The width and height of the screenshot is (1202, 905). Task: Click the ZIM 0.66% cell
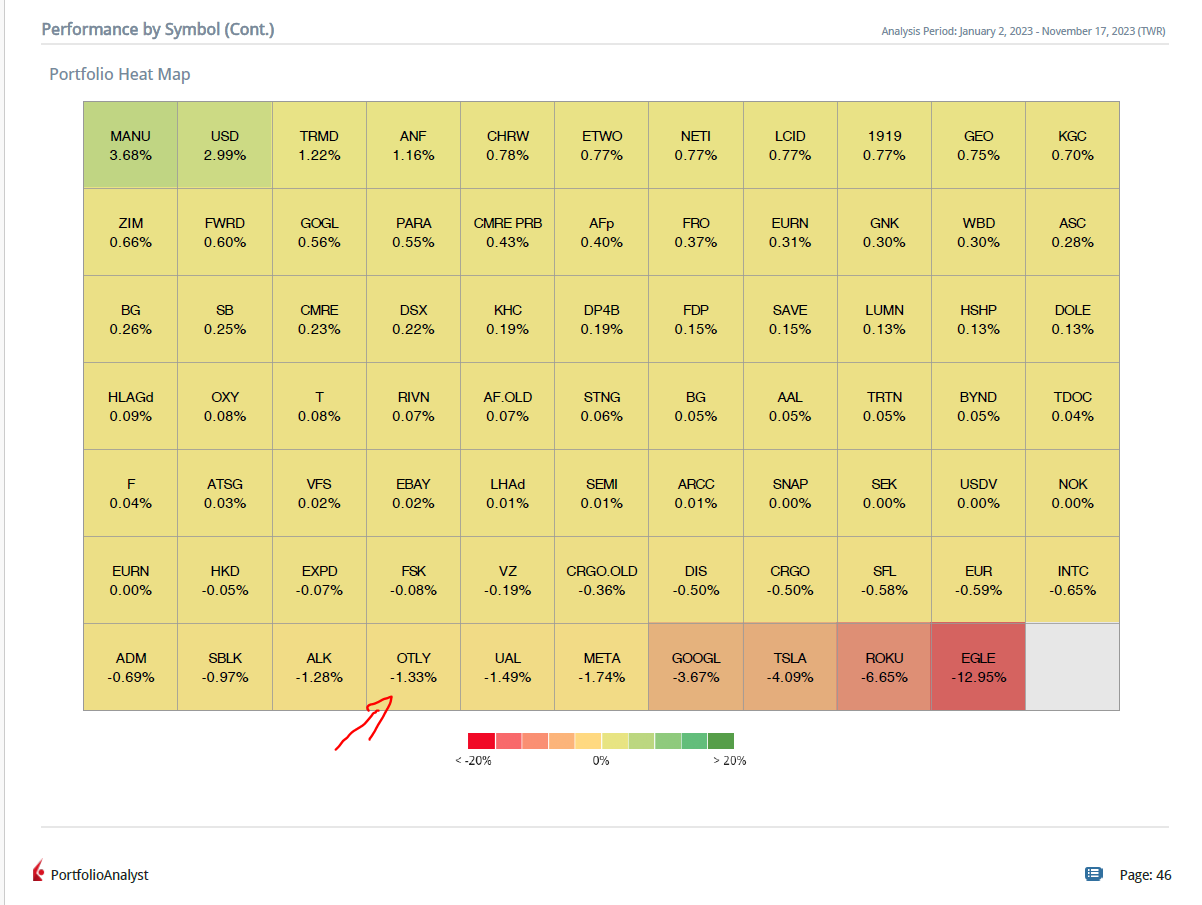[130, 232]
